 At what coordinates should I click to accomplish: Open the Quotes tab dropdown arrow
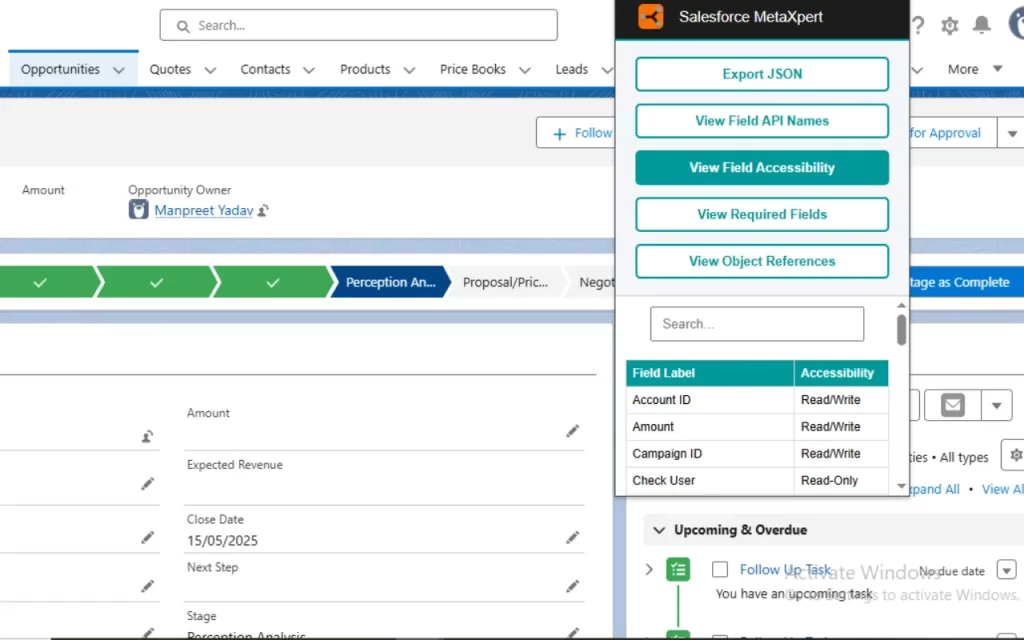click(210, 70)
